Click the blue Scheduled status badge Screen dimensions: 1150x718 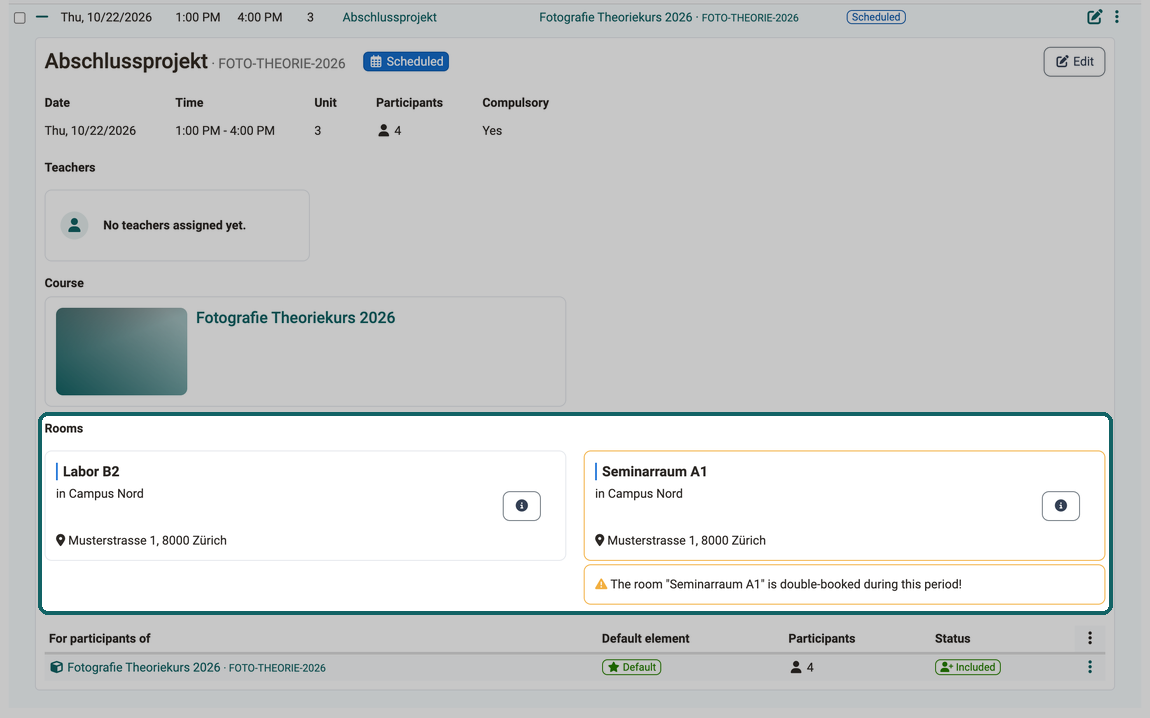(406, 62)
